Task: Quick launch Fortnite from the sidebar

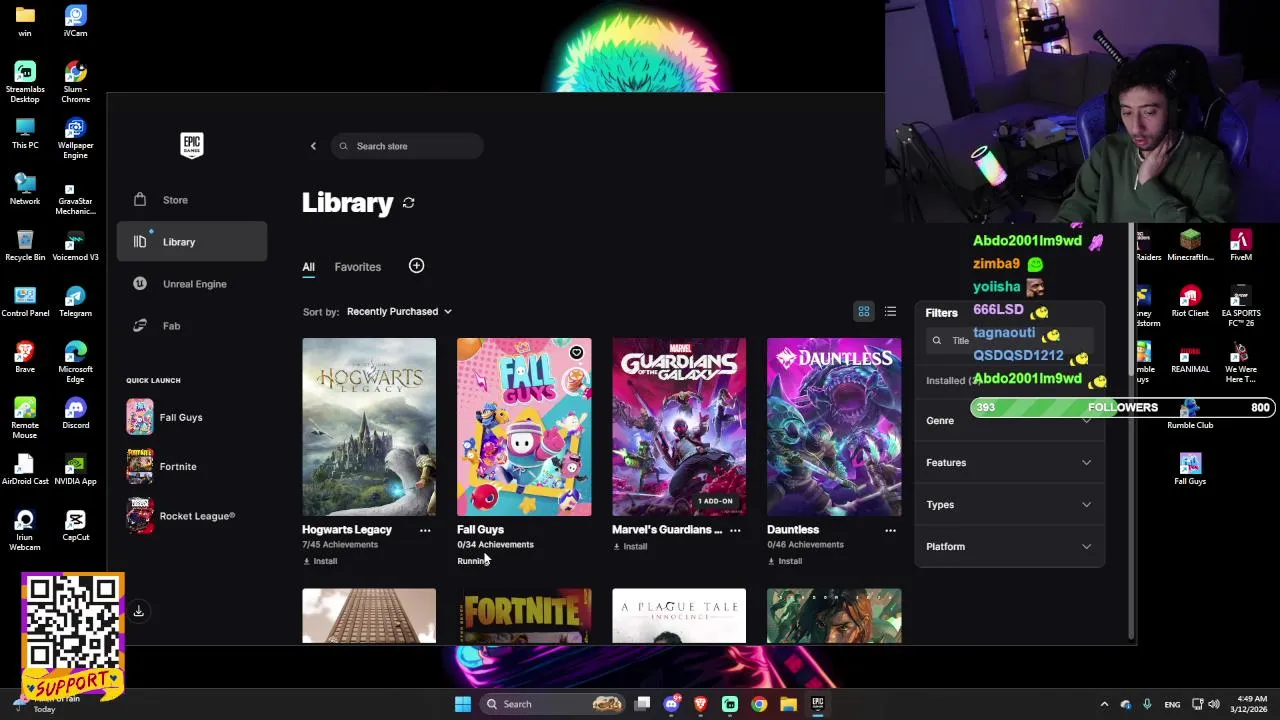Action: (x=192, y=466)
